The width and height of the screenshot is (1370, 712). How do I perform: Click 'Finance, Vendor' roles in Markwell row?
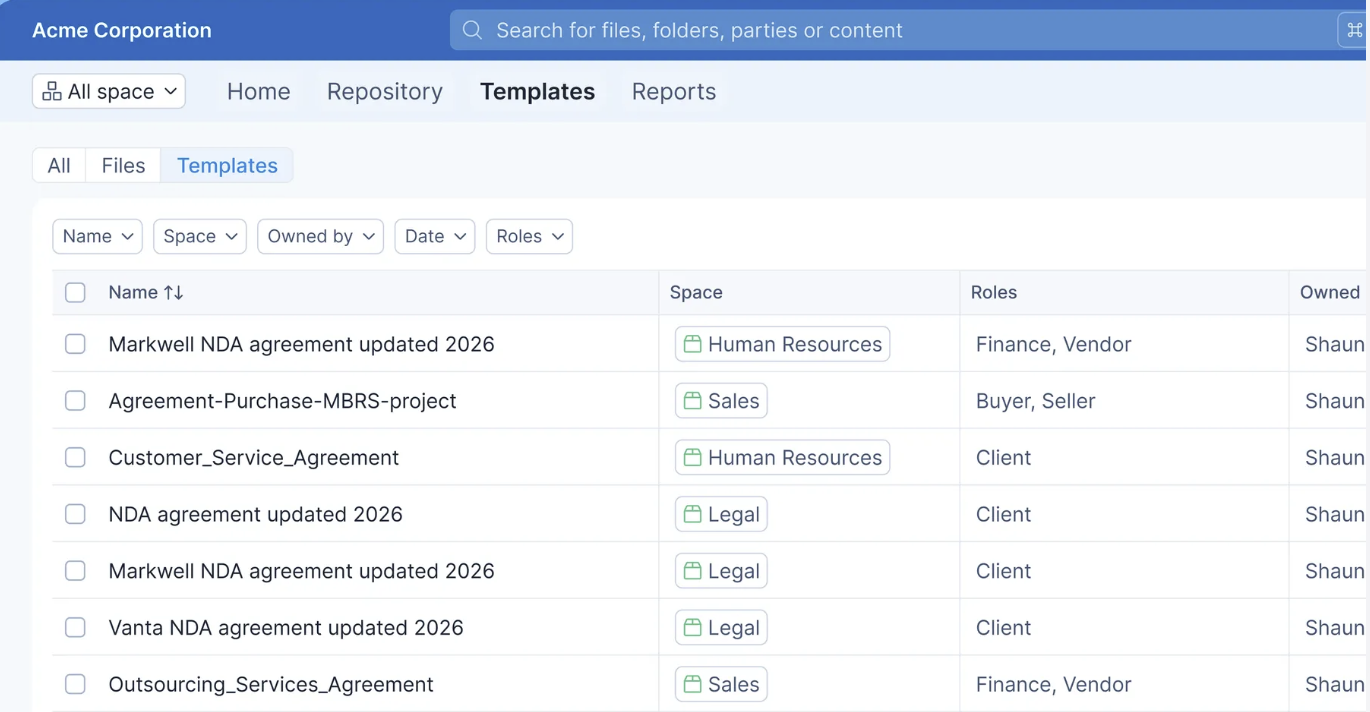[1053, 344]
